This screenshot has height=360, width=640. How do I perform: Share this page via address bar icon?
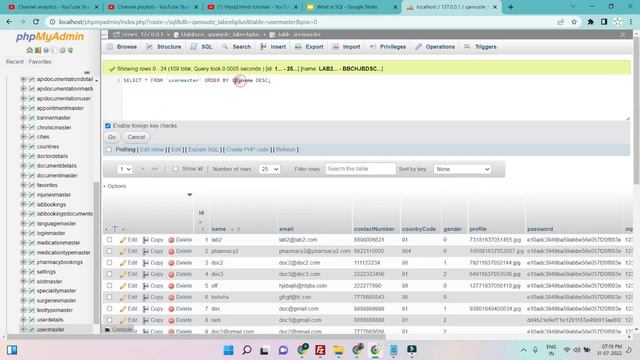[x=560, y=22]
